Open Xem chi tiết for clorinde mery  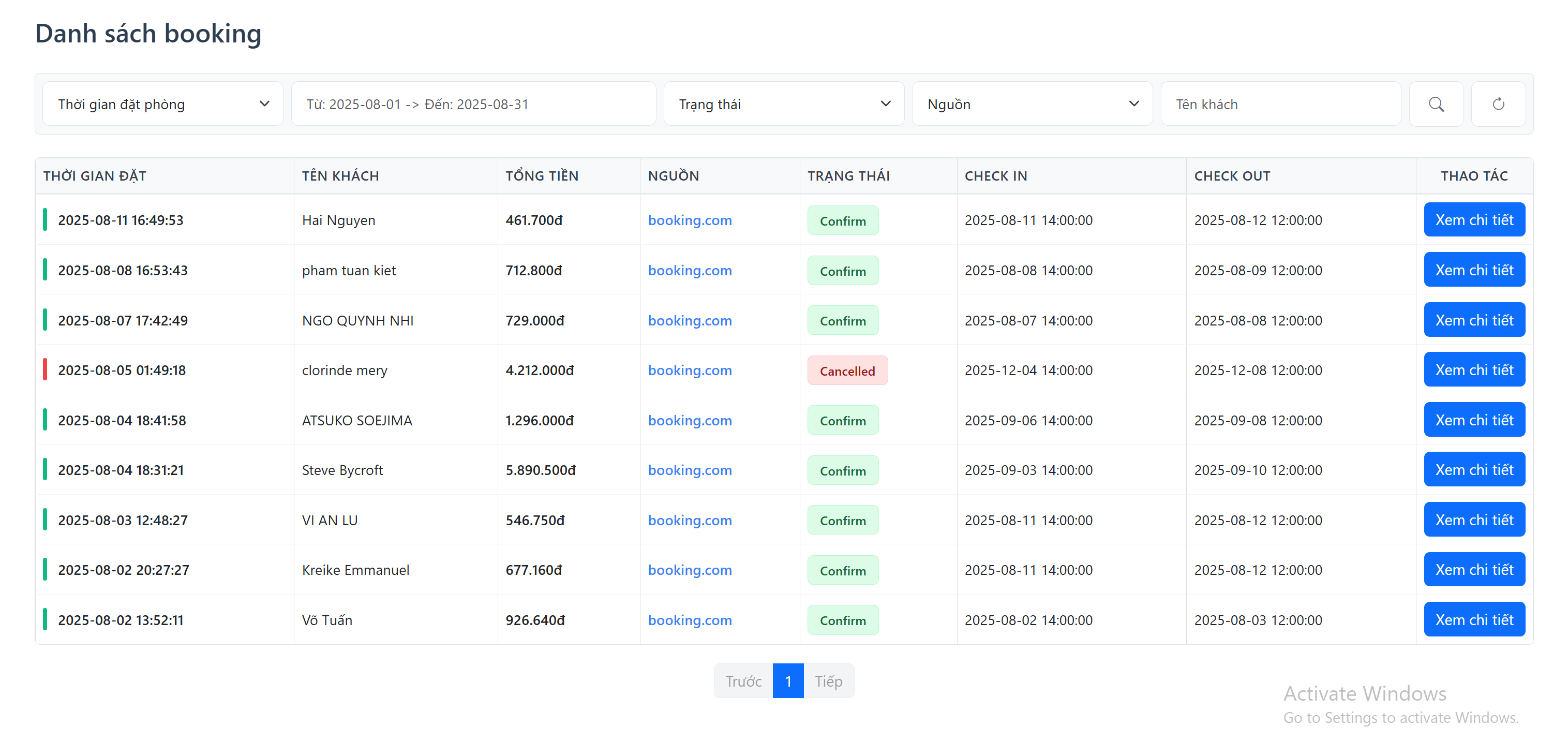(x=1474, y=369)
